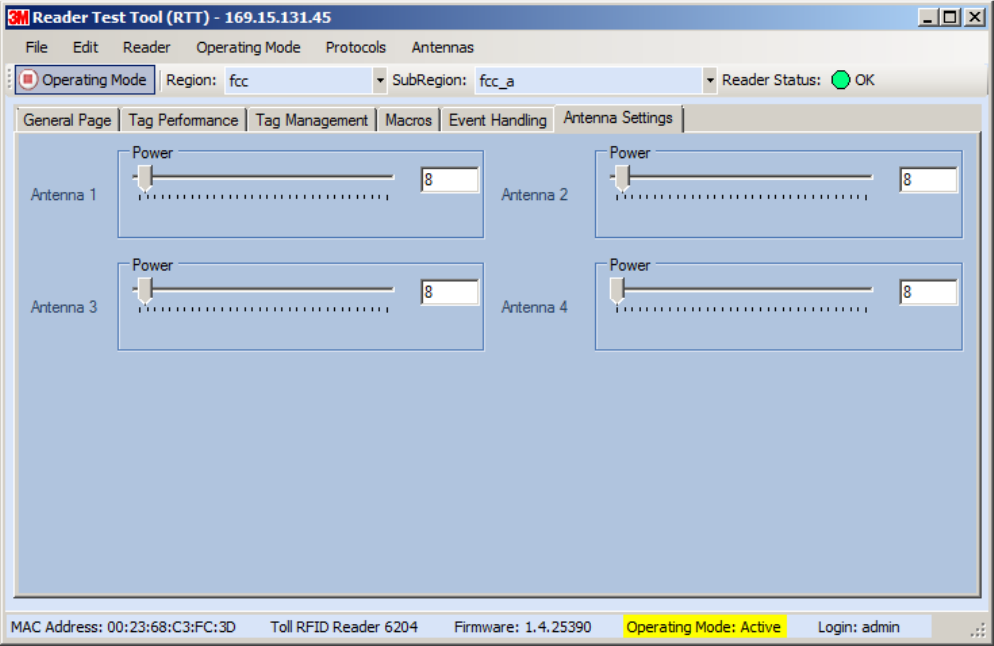Click the Operating Mode: Active status indicator
Image resolution: width=994 pixels, height=646 pixels.
click(704, 627)
